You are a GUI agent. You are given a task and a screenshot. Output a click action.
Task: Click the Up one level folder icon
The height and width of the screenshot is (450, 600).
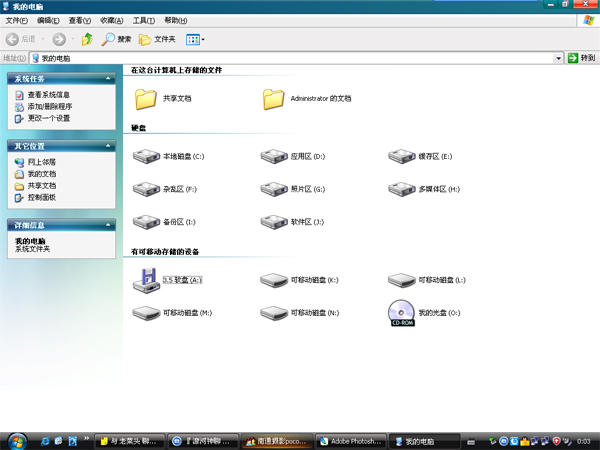click(x=87, y=39)
